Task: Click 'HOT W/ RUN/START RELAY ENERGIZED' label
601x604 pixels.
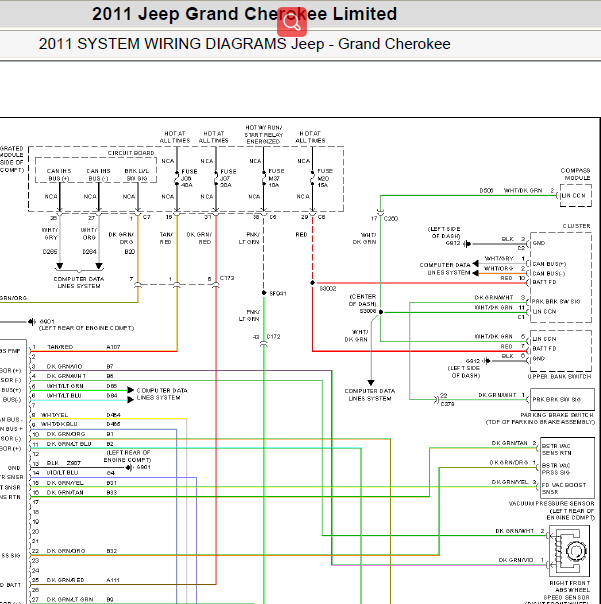Action: [264, 134]
